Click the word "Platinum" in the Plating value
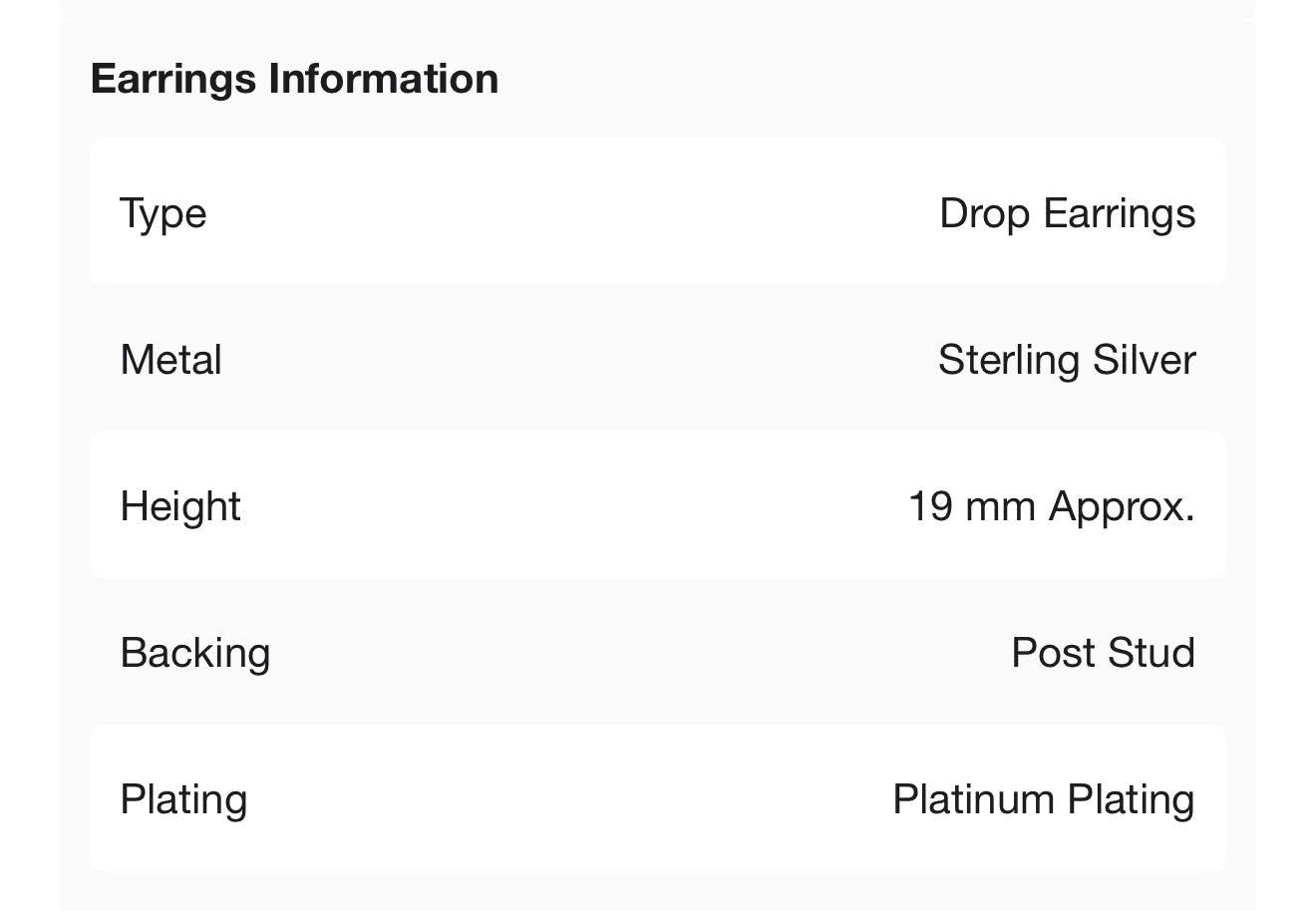 click(973, 799)
